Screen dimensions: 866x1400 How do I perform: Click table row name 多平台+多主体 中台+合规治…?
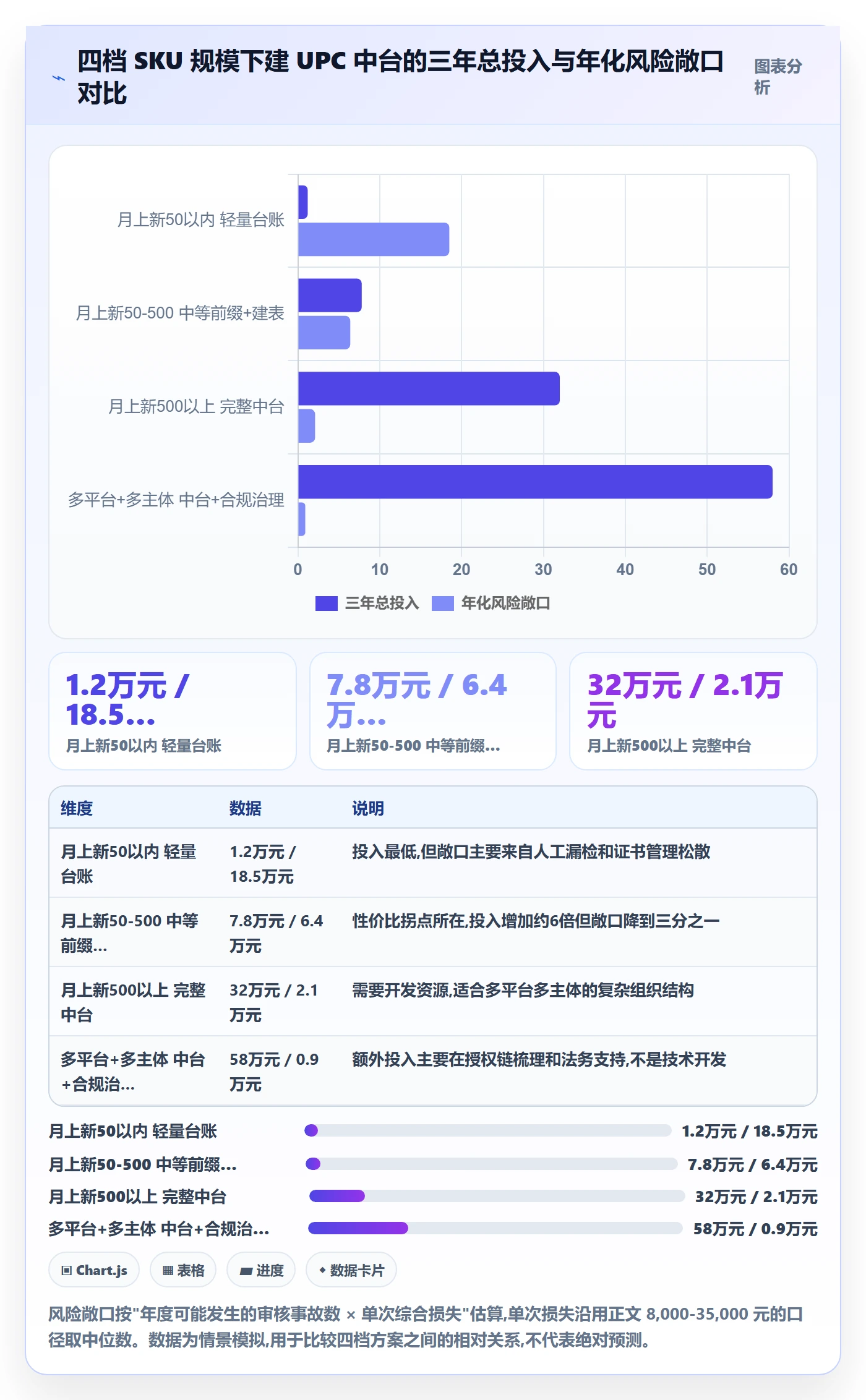click(x=133, y=1072)
